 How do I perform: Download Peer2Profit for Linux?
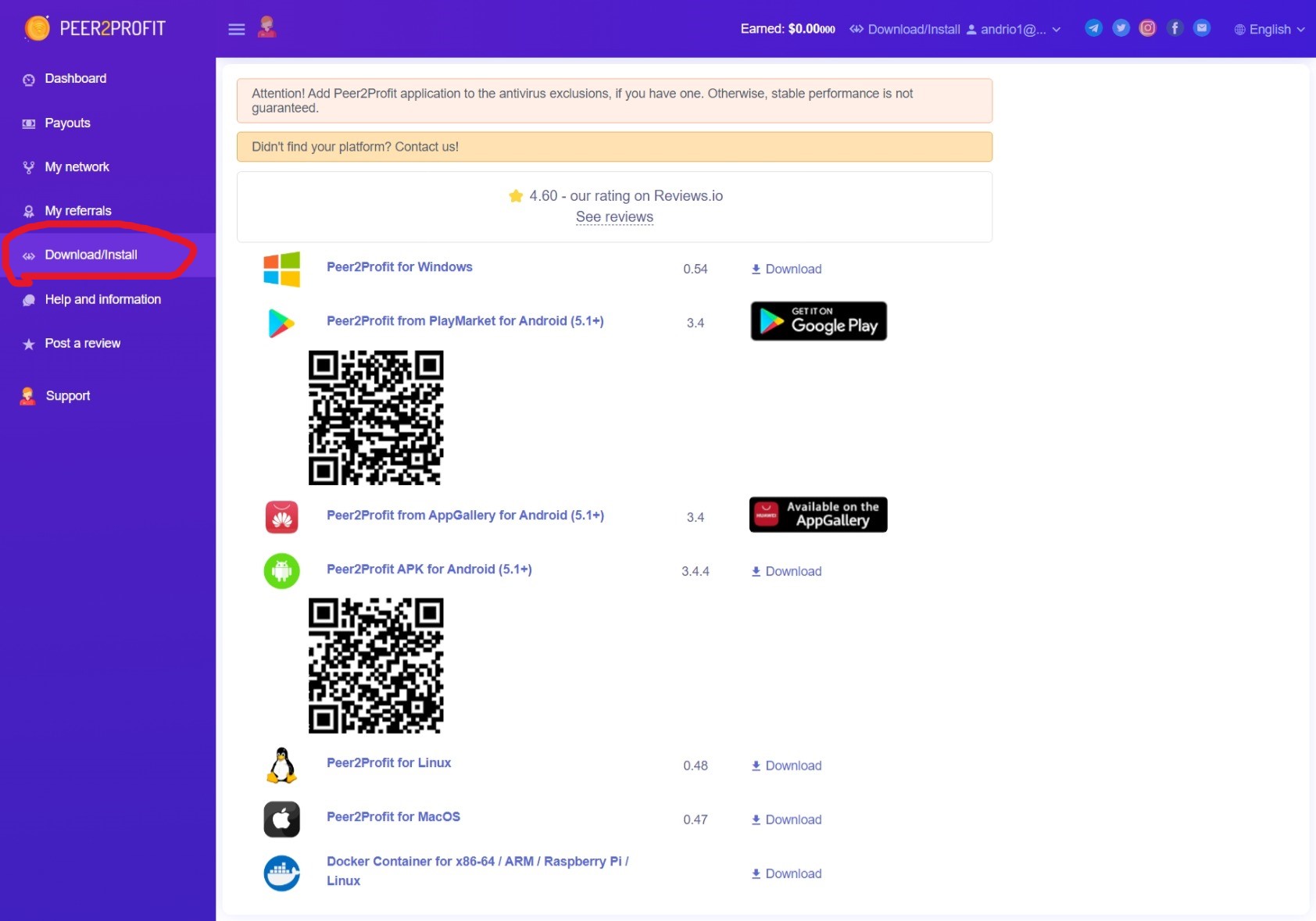point(786,766)
